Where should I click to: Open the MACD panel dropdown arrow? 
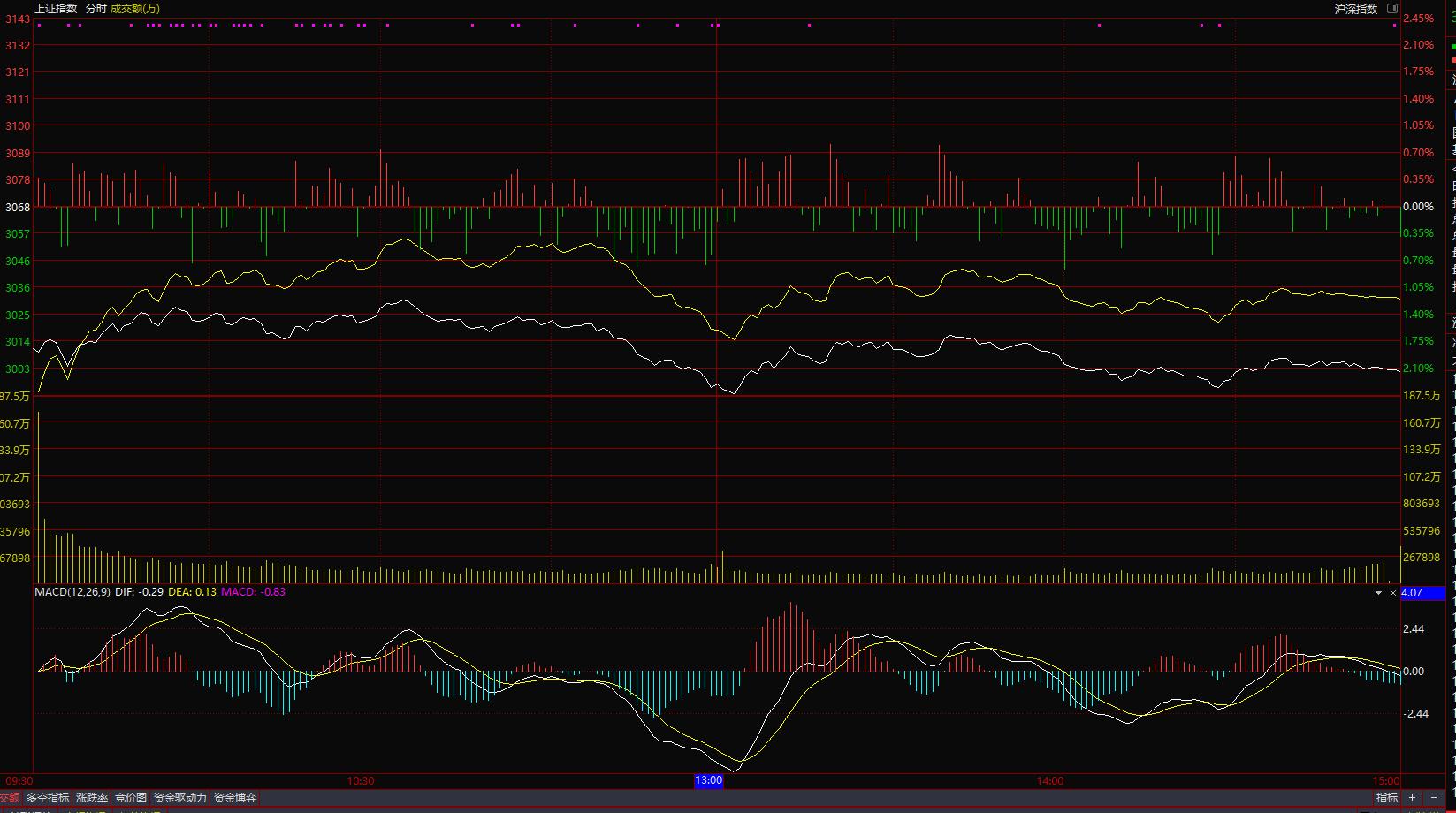(x=1378, y=593)
